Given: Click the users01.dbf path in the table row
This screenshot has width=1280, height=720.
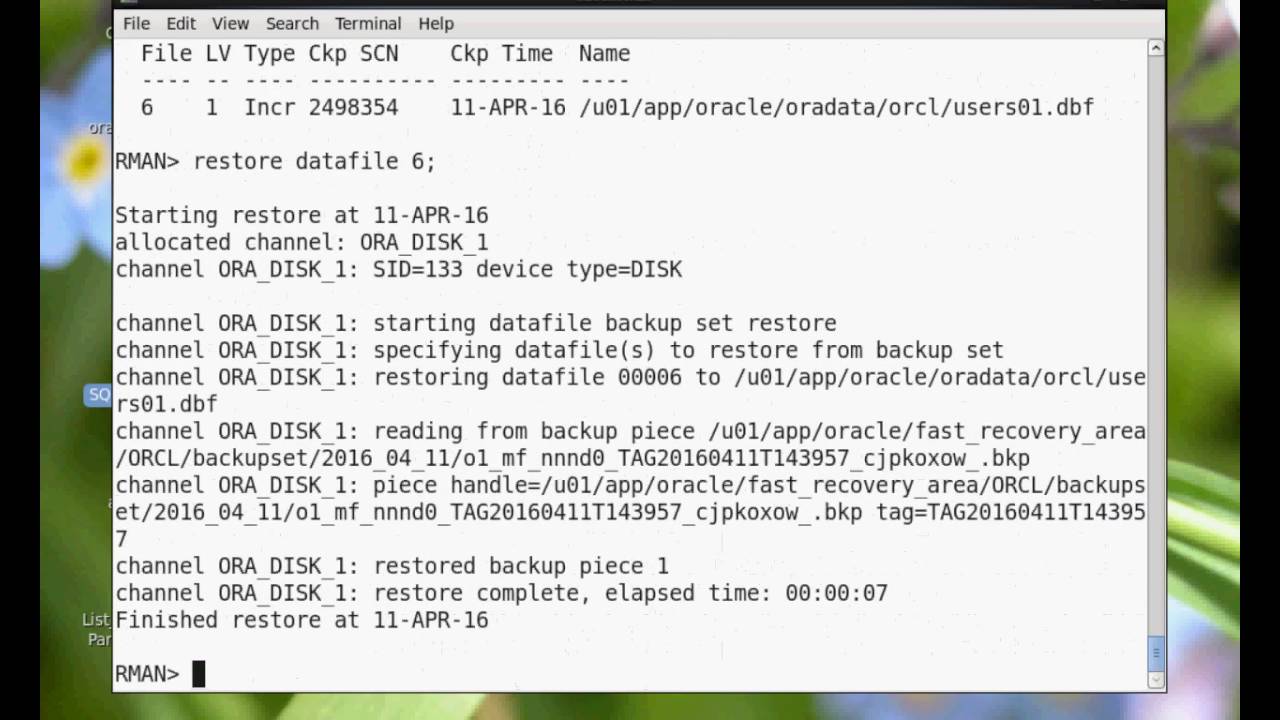Looking at the screenshot, I should (x=836, y=107).
